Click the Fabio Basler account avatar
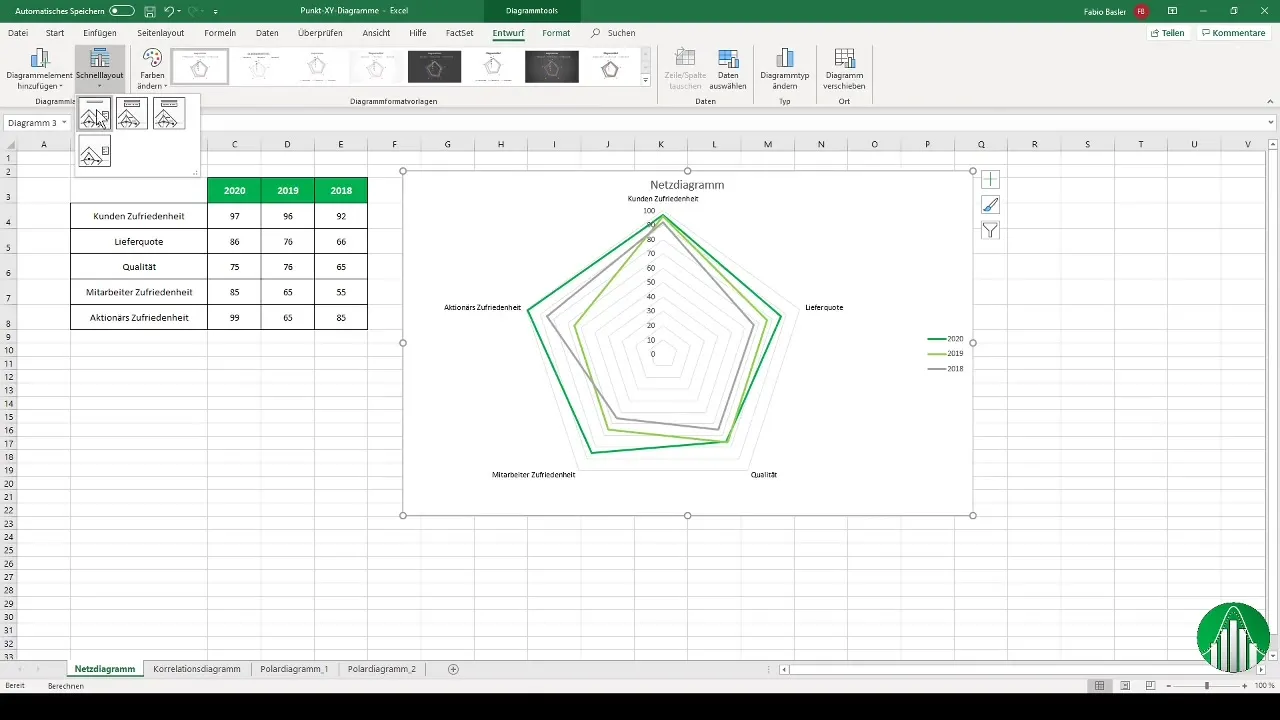1280x720 pixels. click(1141, 11)
